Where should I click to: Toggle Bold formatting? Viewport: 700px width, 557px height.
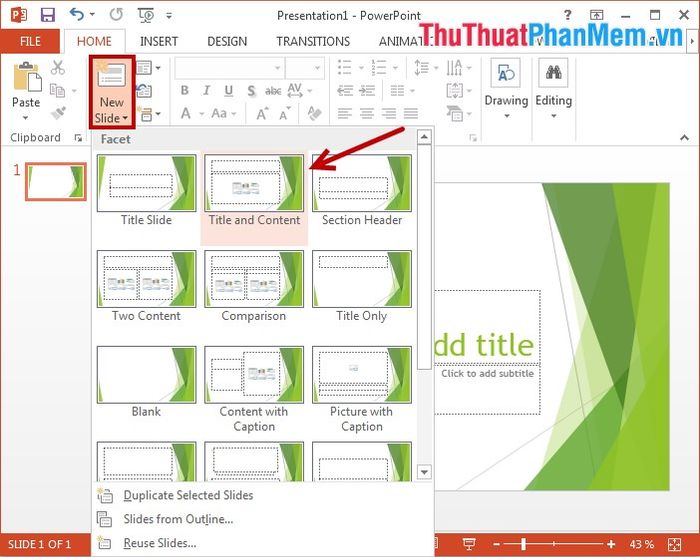(184, 91)
